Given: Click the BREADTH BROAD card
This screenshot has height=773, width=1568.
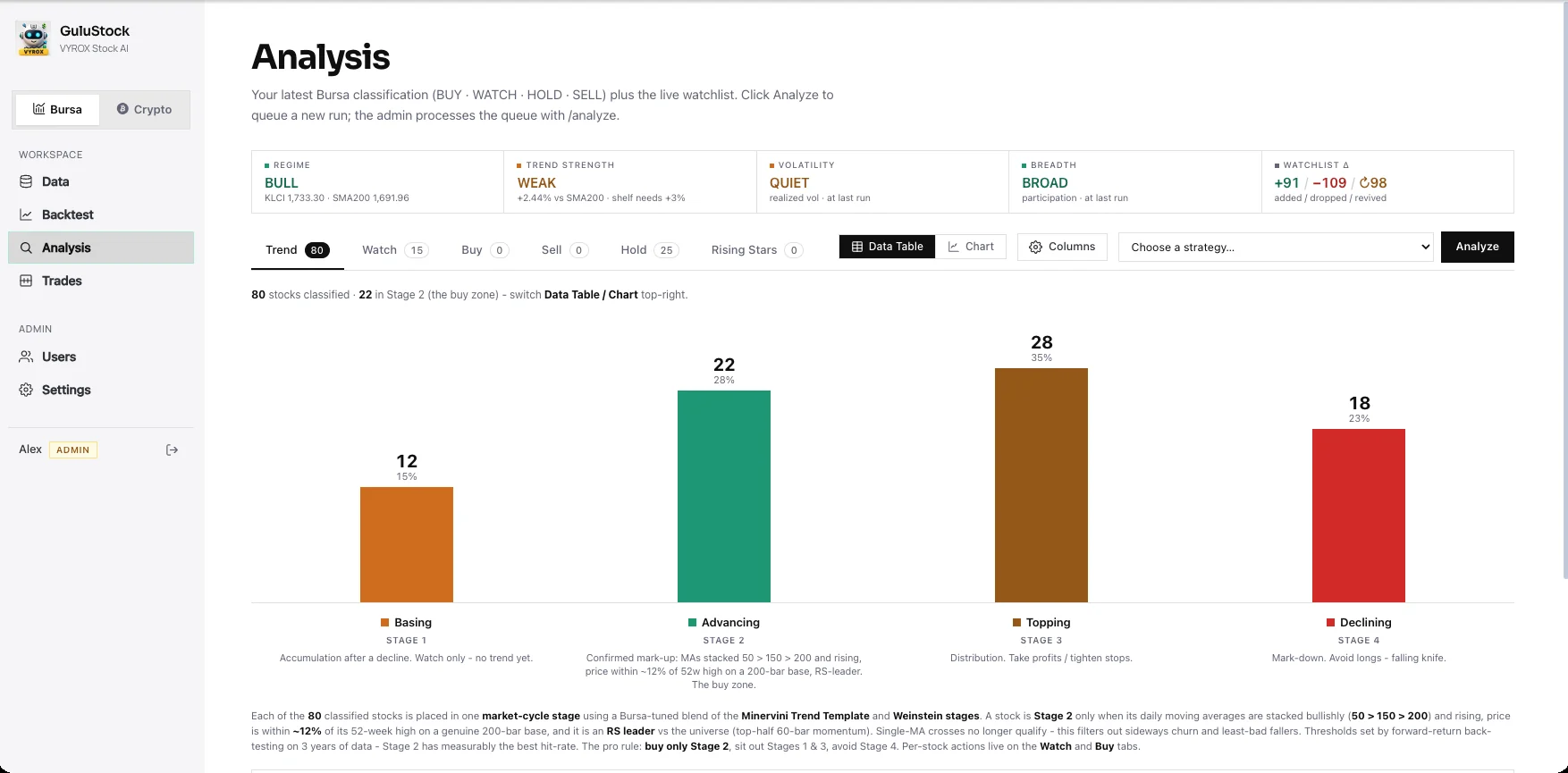Looking at the screenshot, I should click(1135, 182).
